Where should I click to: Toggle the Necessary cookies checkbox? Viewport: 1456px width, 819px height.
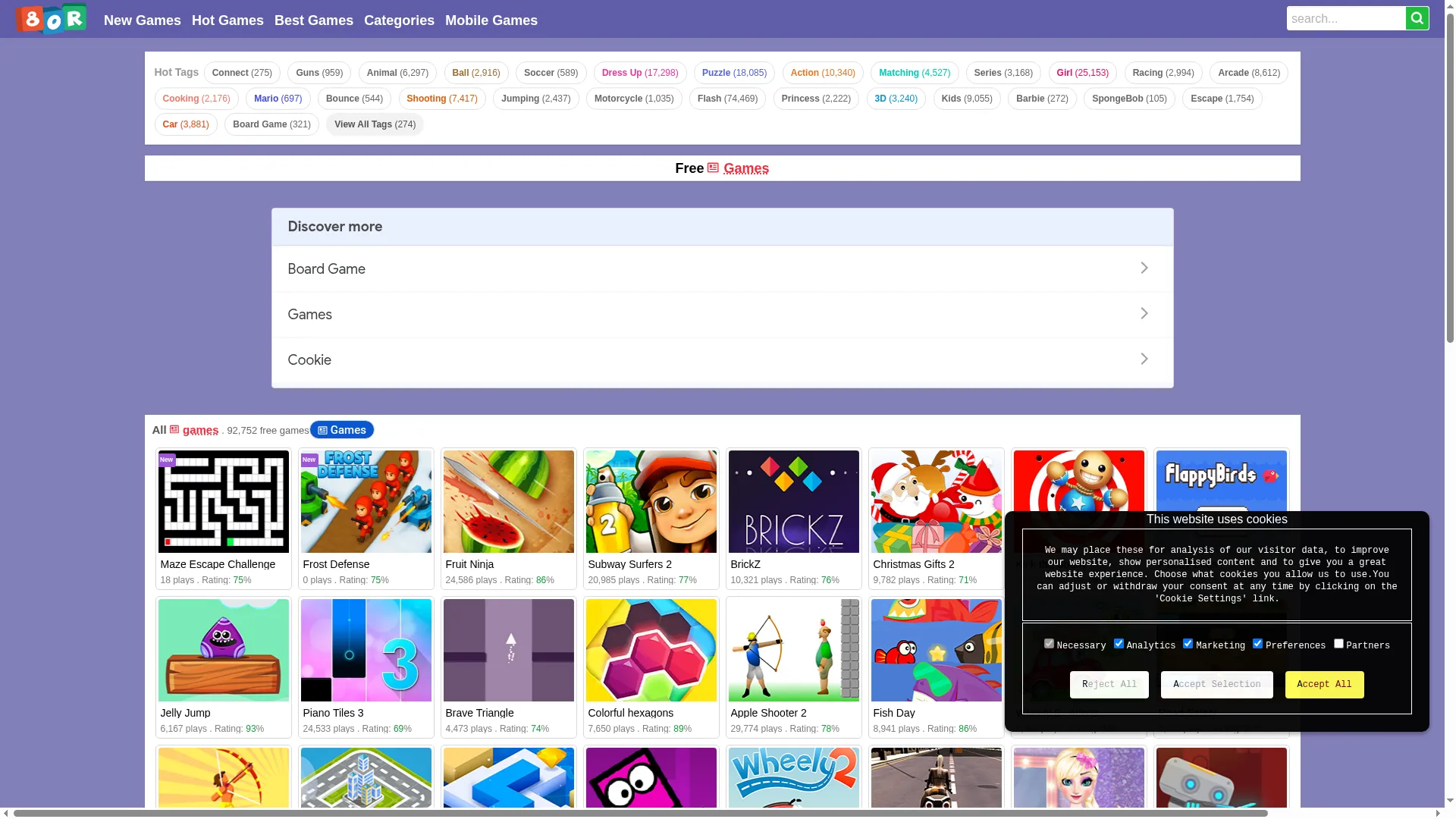click(x=1049, y=644)
